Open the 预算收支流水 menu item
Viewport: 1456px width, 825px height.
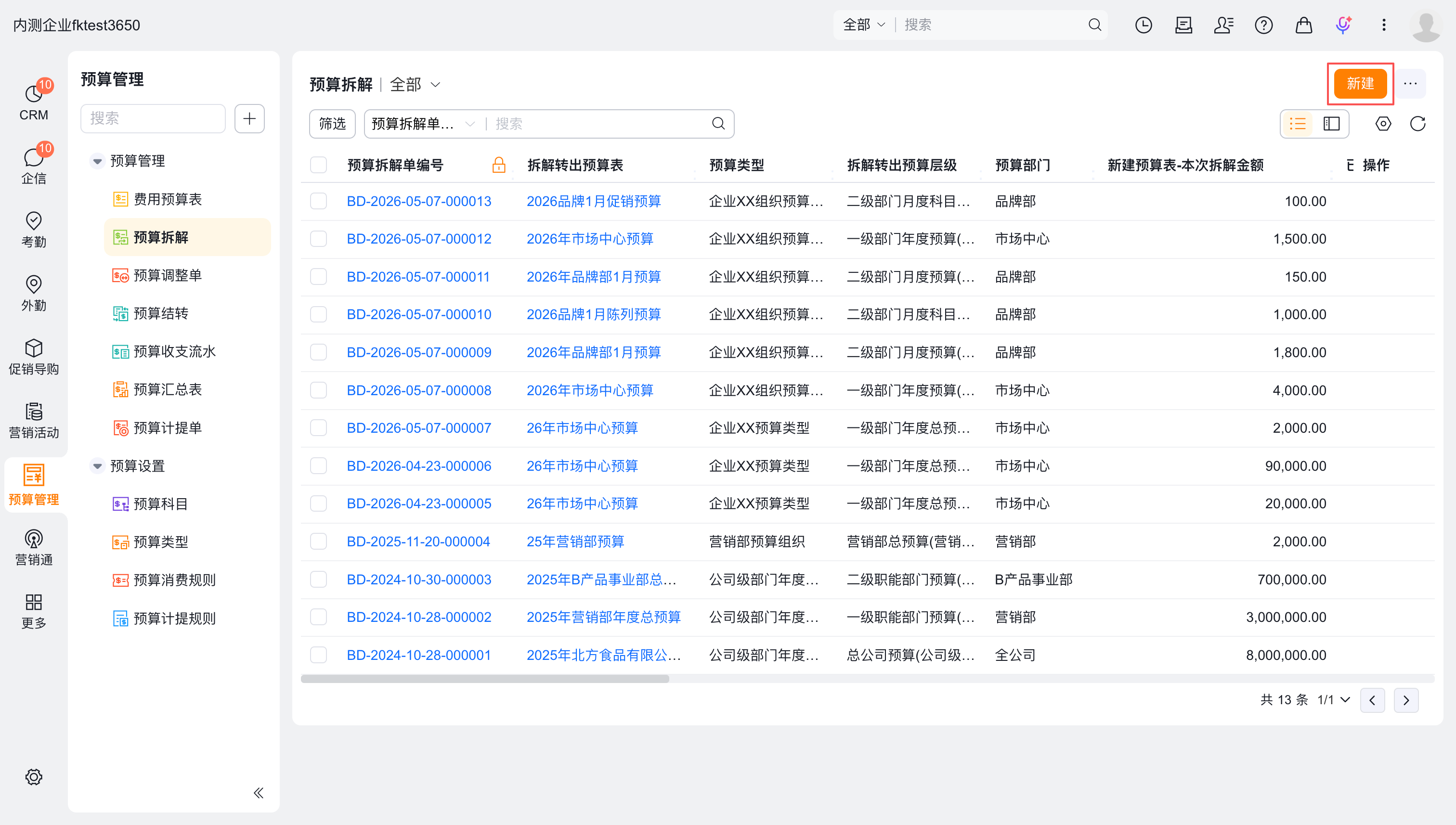(x=187, y=351)
